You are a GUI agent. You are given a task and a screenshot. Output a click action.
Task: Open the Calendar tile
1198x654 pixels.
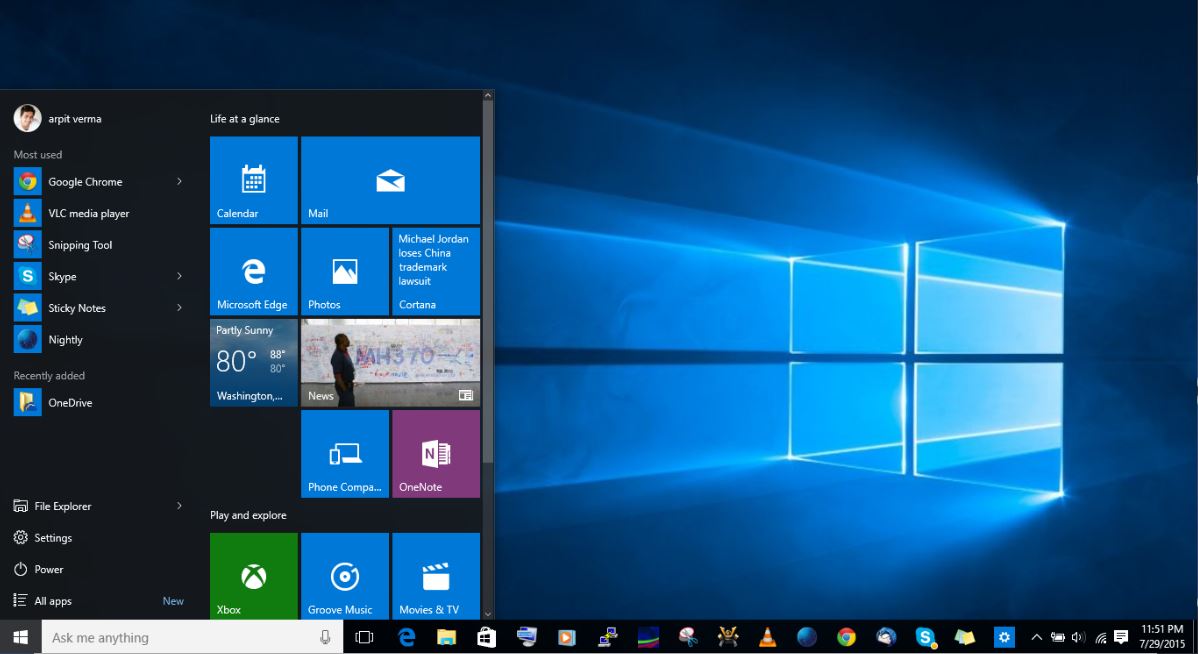(253, 180)
